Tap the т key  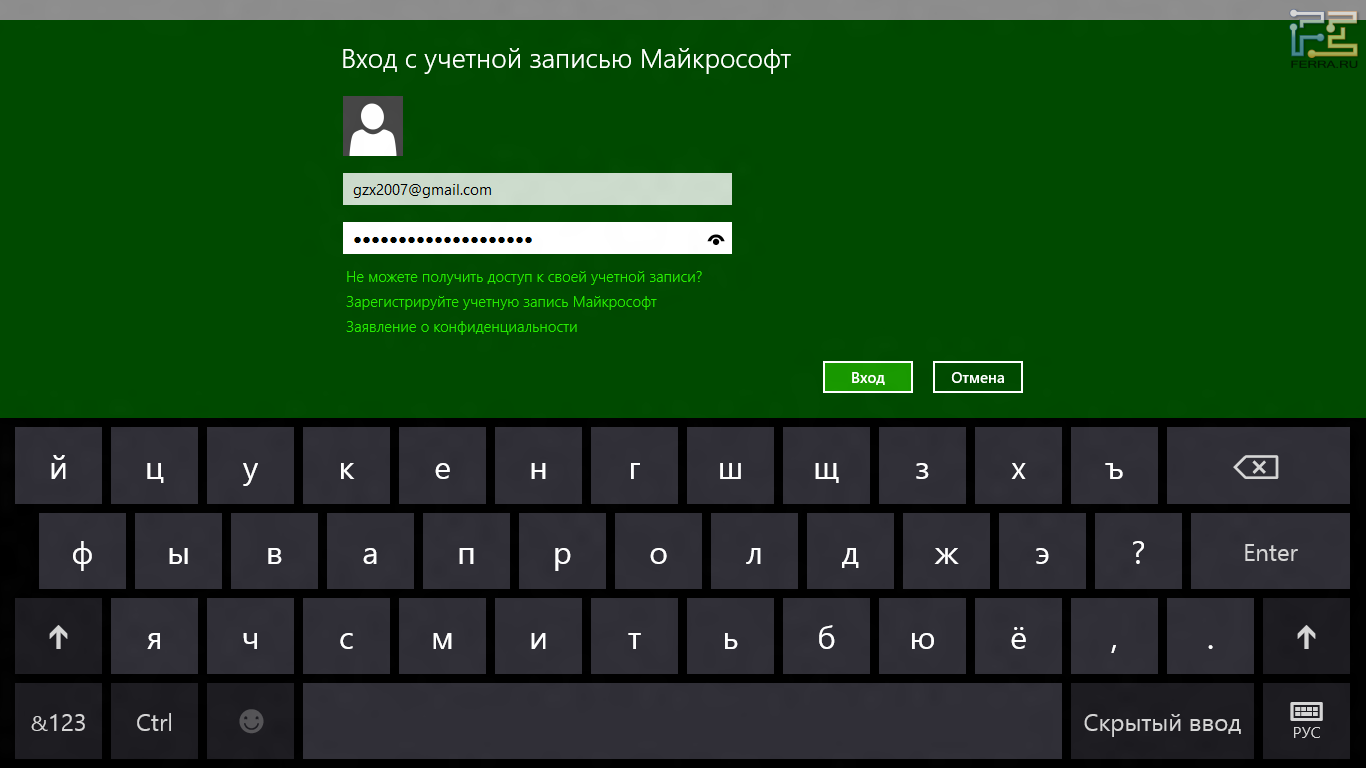tap(634, 637)
